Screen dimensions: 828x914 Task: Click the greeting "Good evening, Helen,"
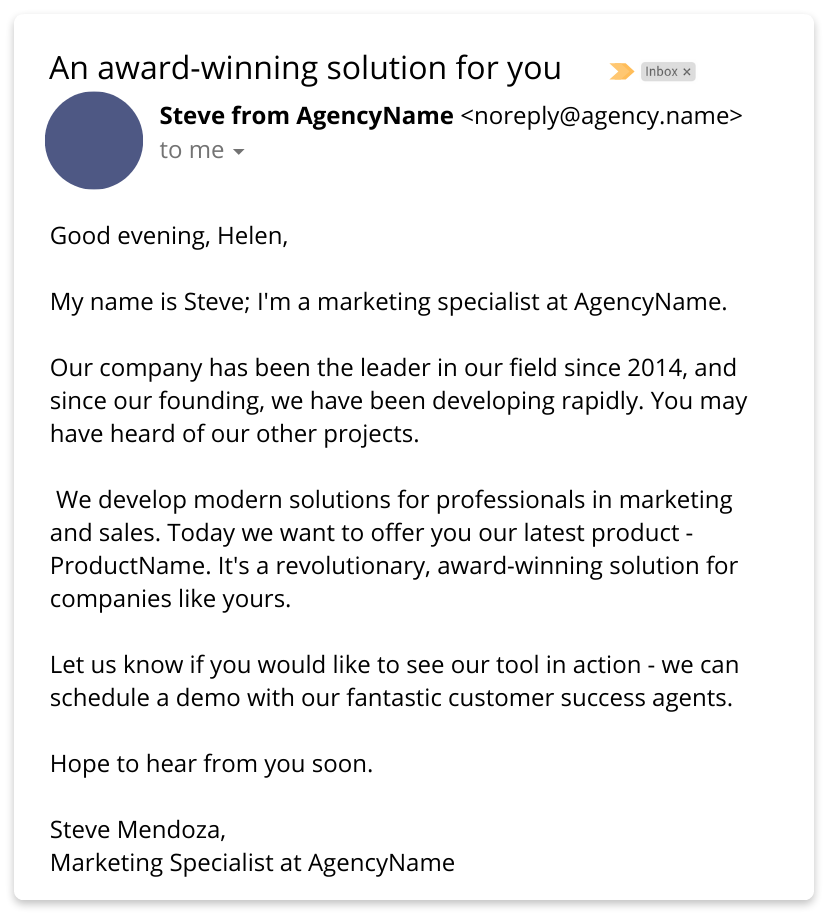(x=169, y=236)
